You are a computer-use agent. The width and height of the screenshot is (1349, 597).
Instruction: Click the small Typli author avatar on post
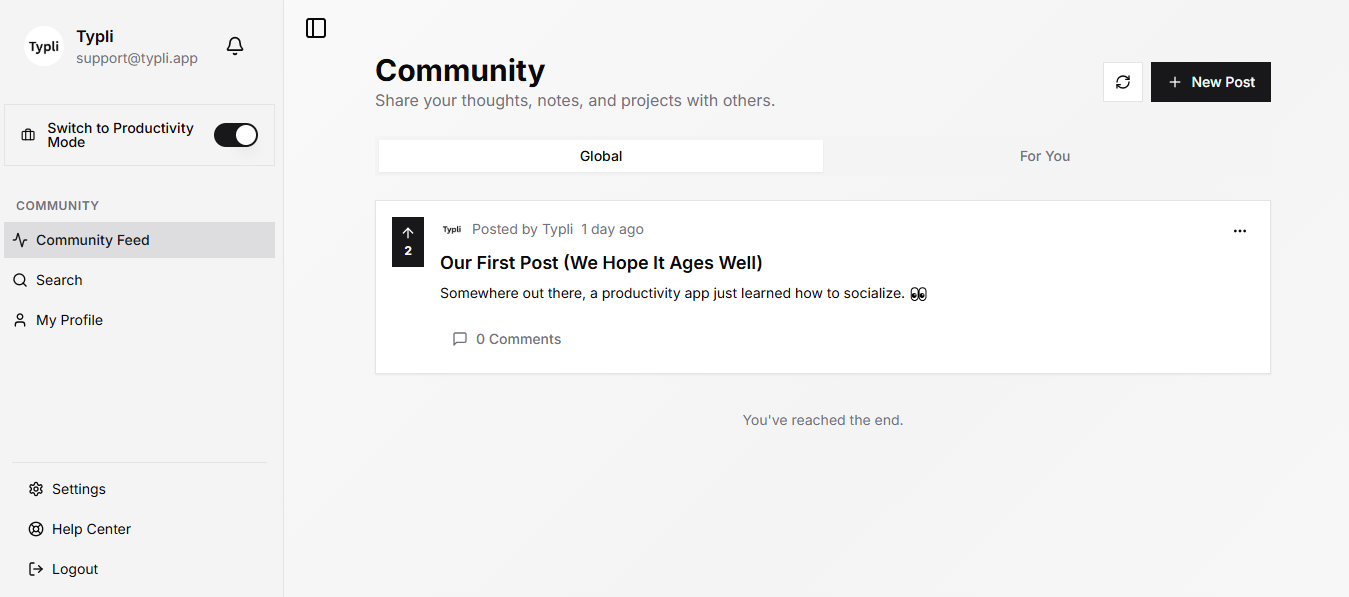[x=452, y=229]
